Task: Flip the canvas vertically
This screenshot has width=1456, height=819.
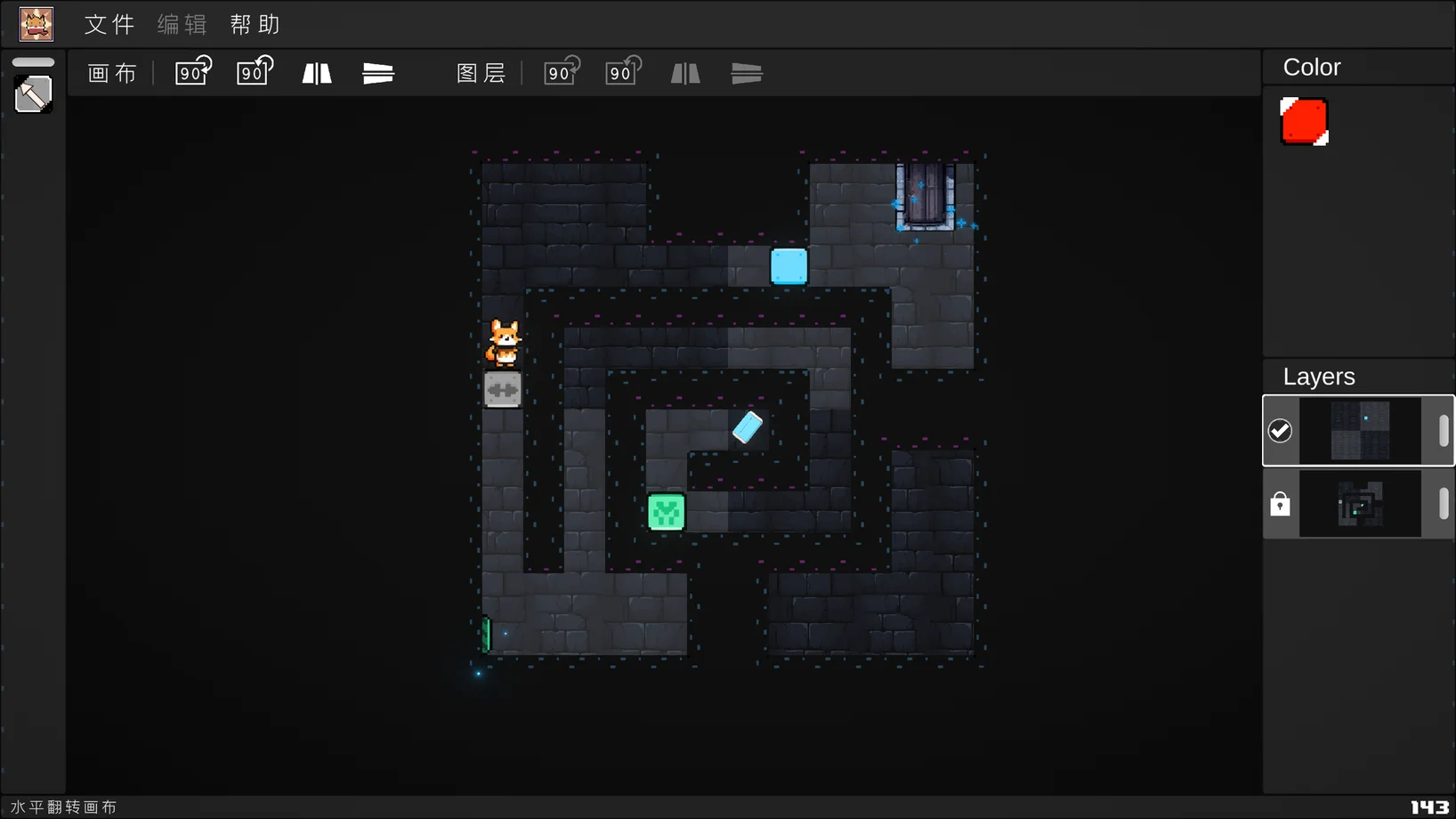Action: pos(378,73)
